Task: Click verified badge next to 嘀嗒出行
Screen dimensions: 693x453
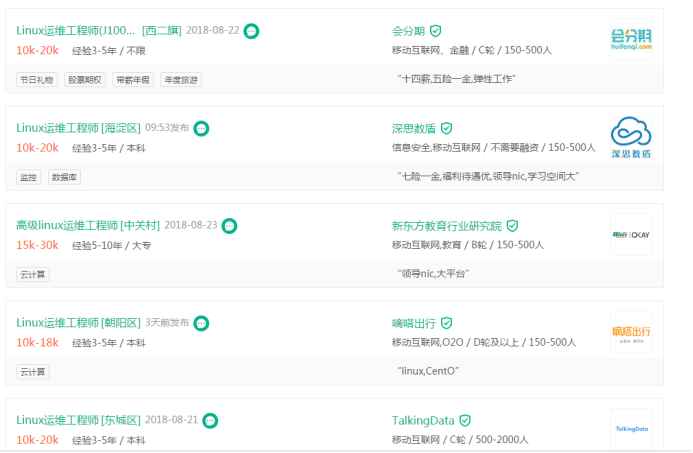Action: pyautogui.click(x=446, y=323)
